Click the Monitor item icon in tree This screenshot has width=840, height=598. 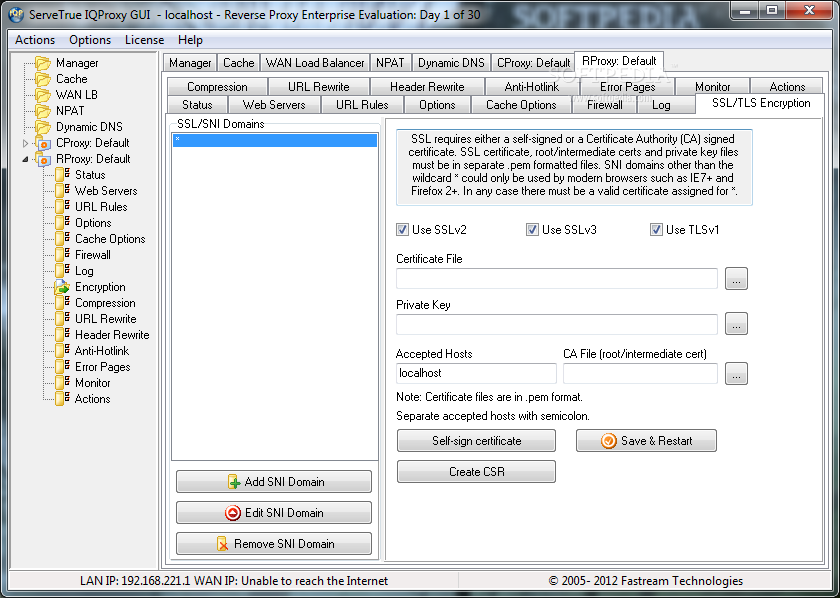coord(63,383)
